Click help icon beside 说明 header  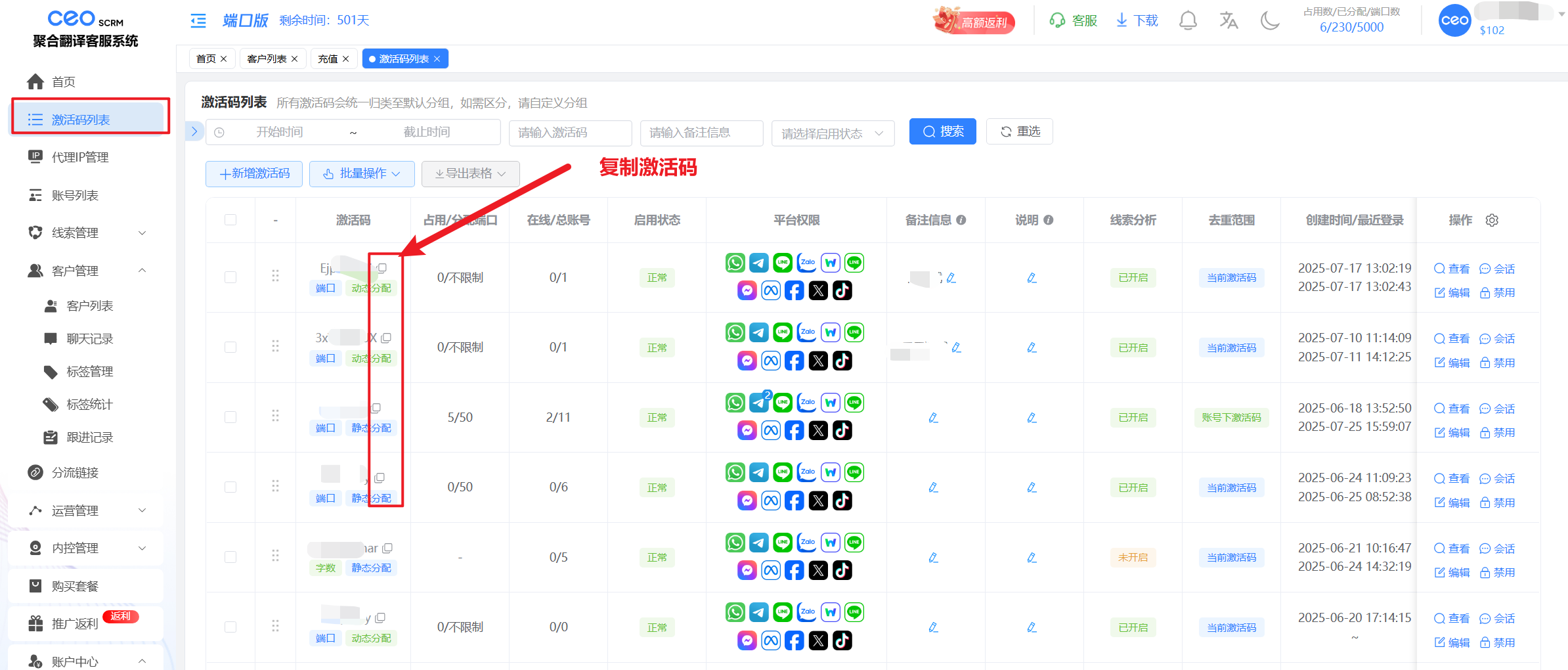(x=1048, y=220)
